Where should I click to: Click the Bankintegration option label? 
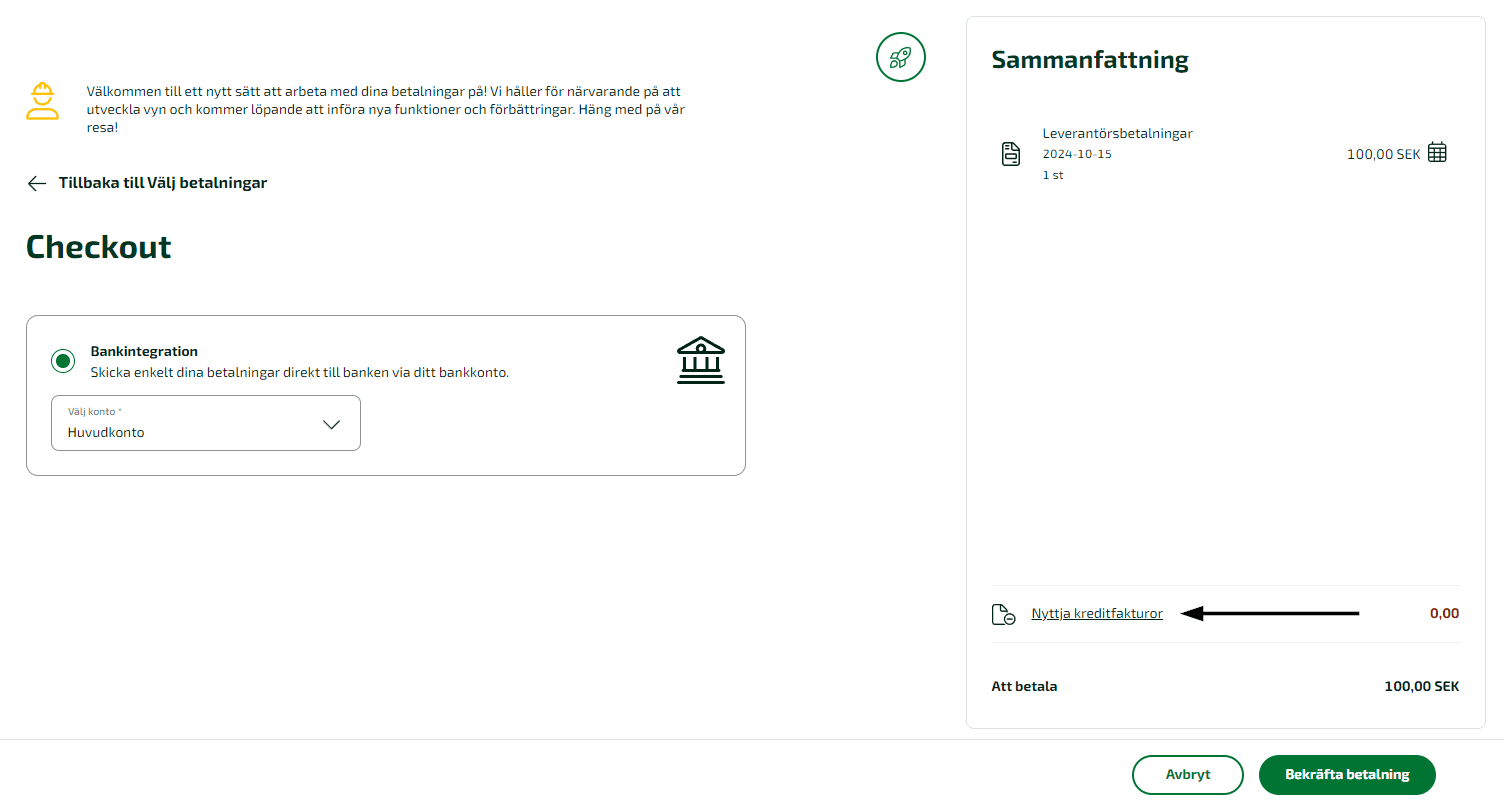(144, 352)
